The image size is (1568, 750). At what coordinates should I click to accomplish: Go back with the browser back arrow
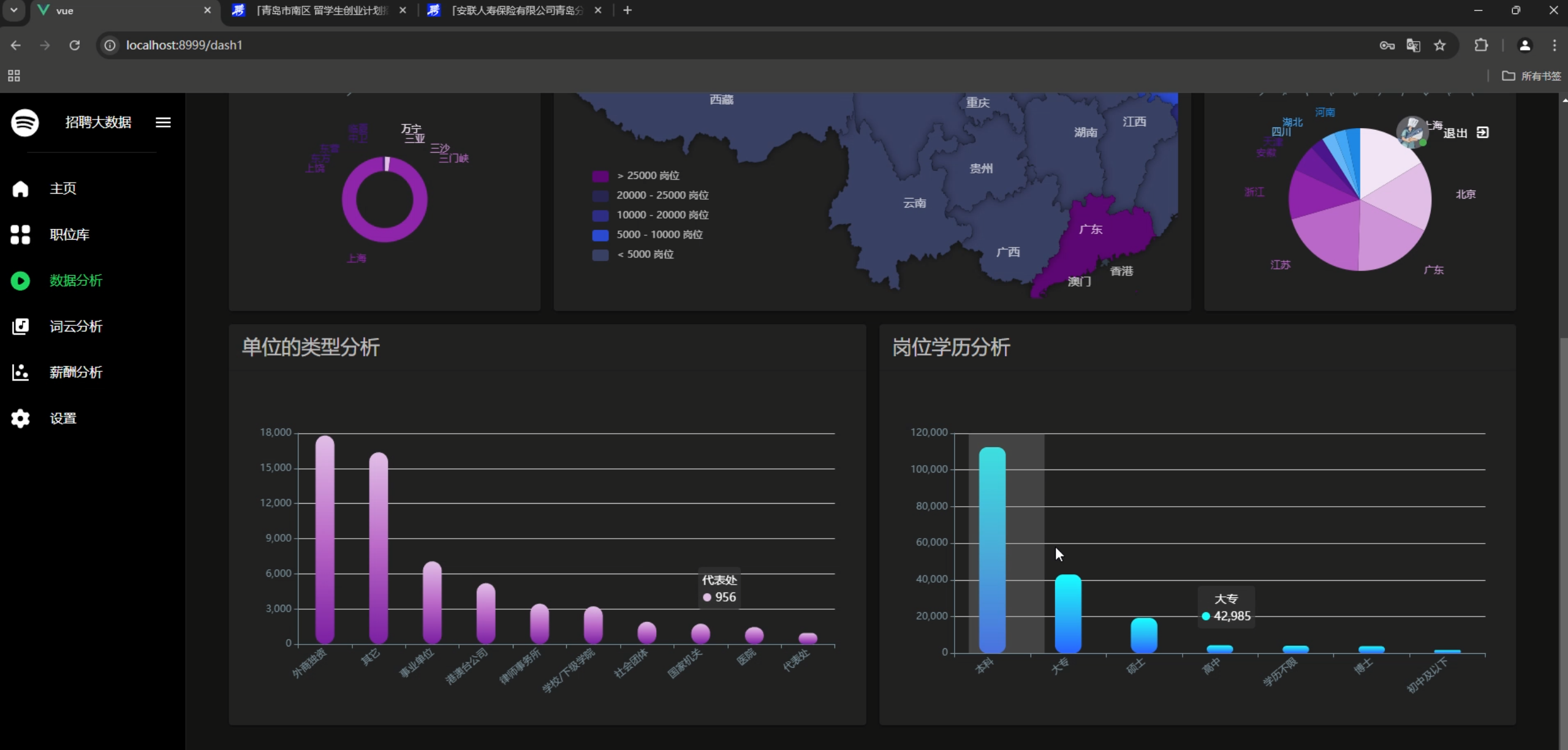(x=16, y=45)
